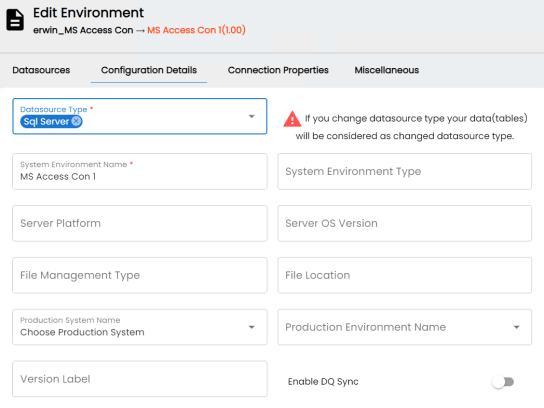Click the MS Access Con 1(1.00) breadcrumb link
Screen dimensions: 544x408
pos(196,30)
